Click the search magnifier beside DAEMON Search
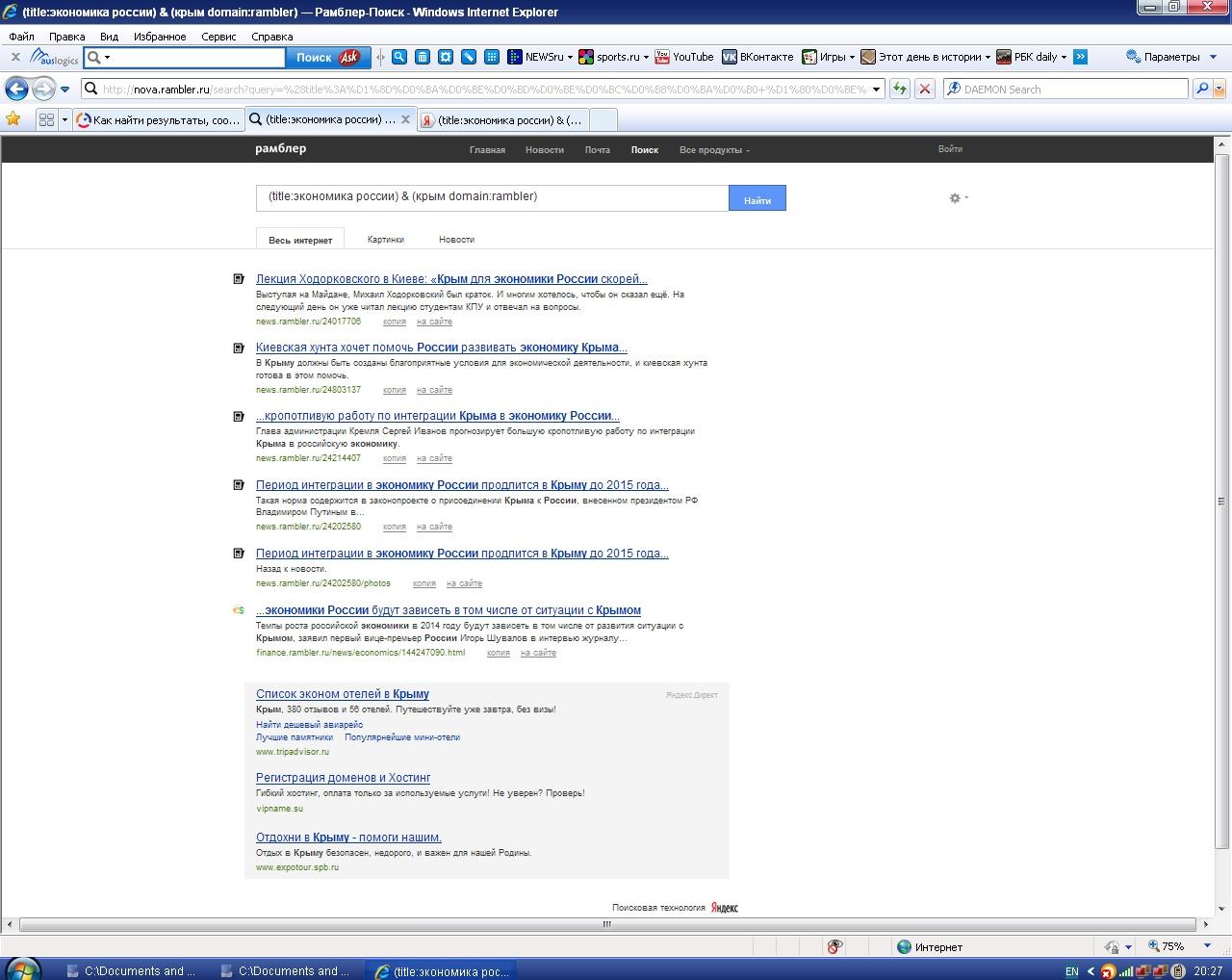The height and width of the screenshot is (980, 1232). tap(1201, 90)
